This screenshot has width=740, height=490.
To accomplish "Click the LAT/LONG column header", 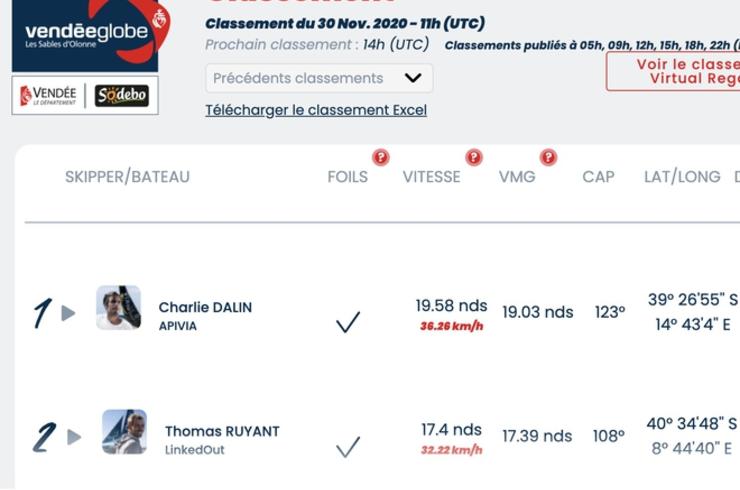I will coord(682,177).
